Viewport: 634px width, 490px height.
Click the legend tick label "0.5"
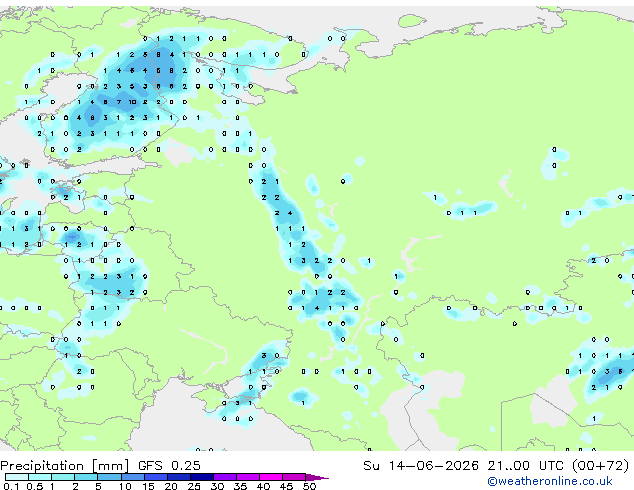pos(35,486)
